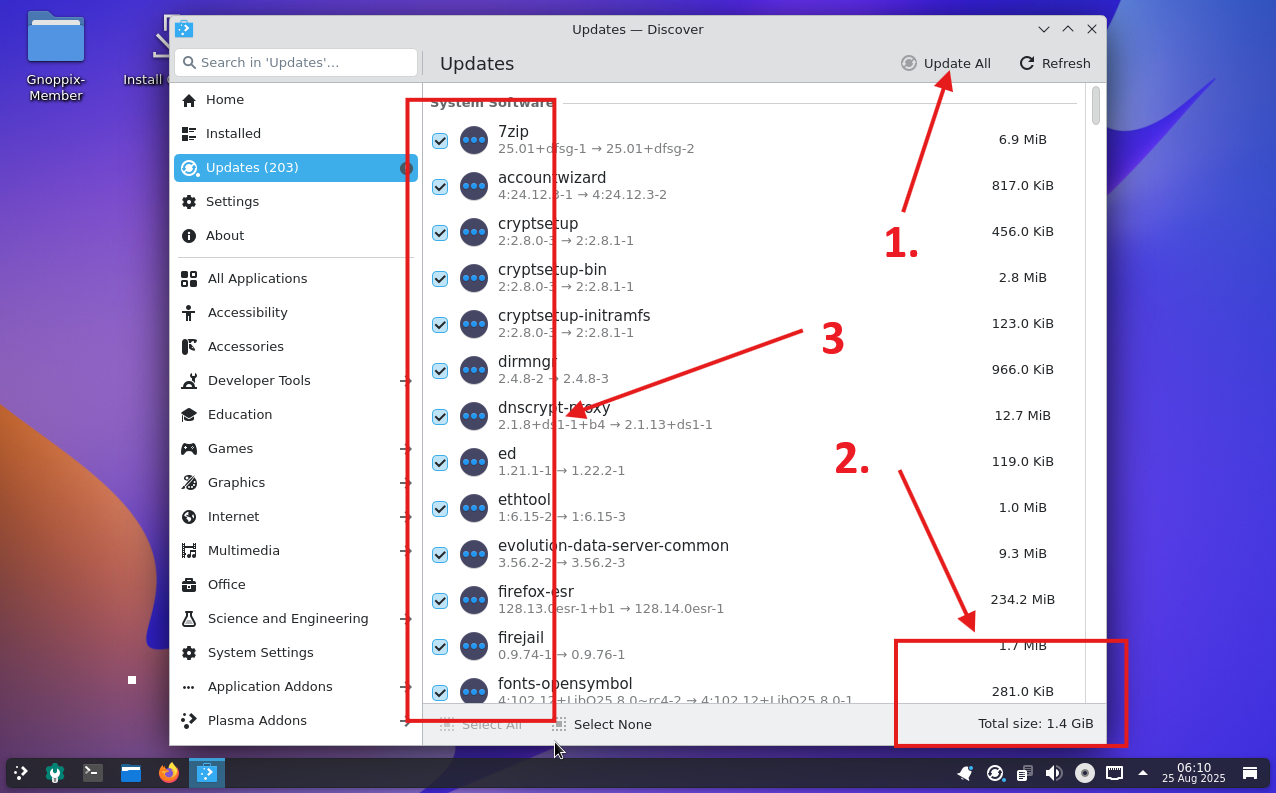Open the volume control in system tray

click(x=1053, y=773)
